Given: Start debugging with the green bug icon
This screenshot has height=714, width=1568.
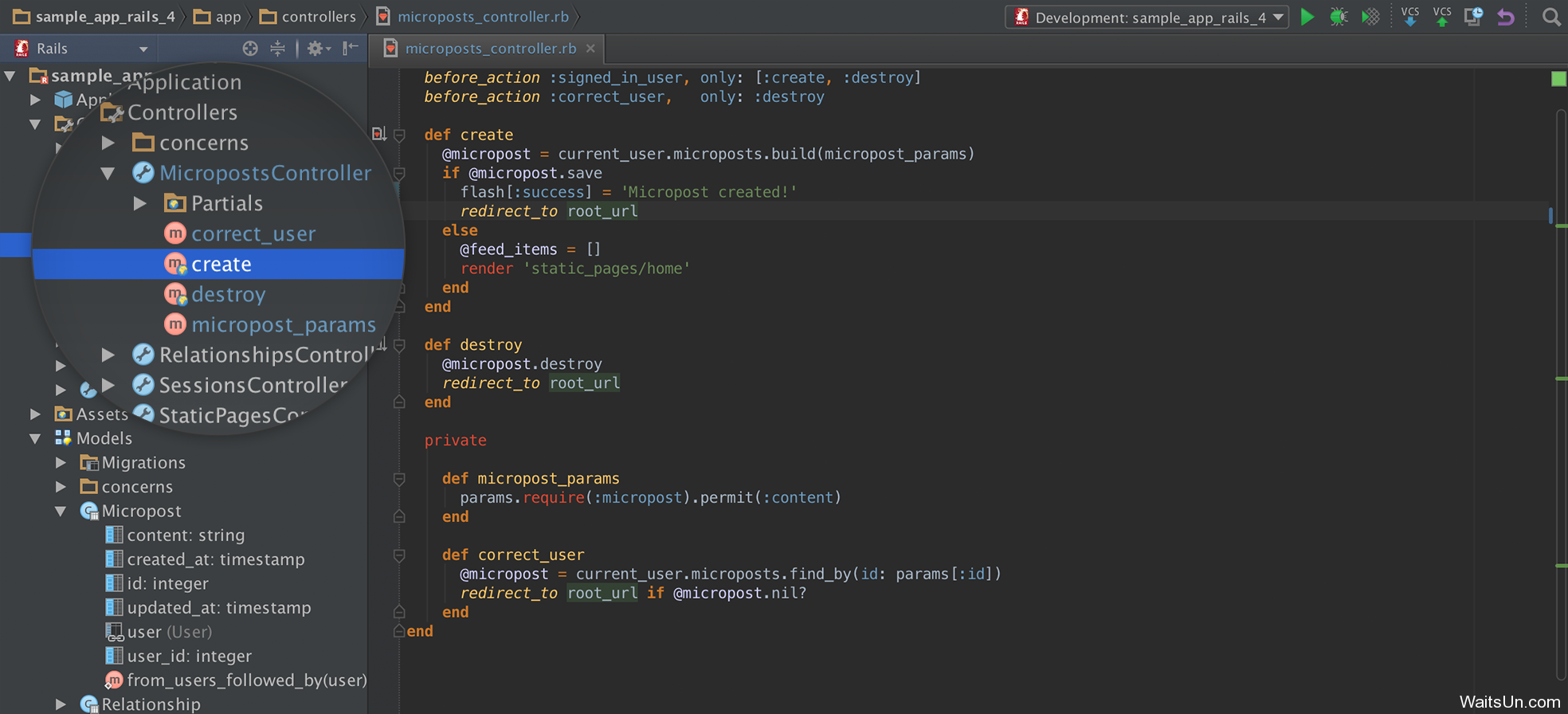Looking at the screenshot, I should [x=1339, y=17].
